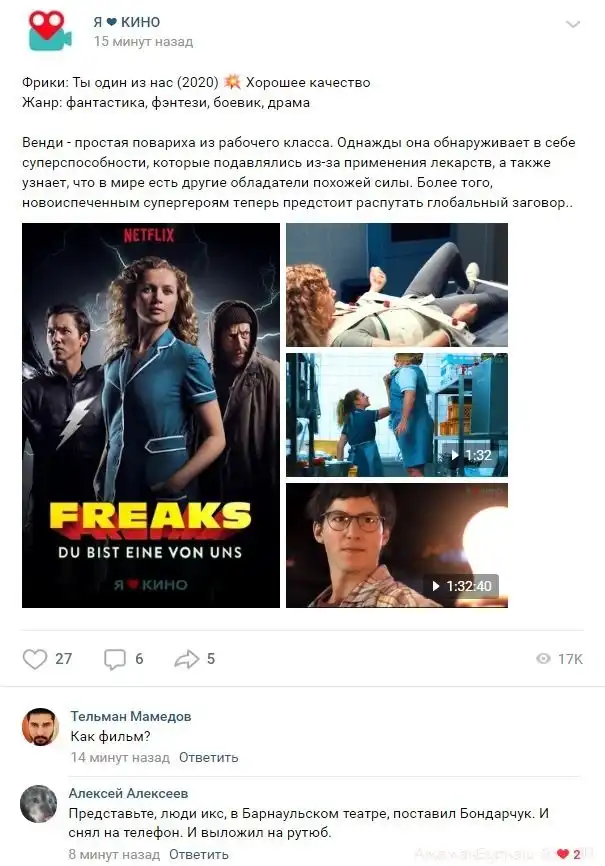
Task: Open the post timestamp 15 минут назад
Action: [x=143, y=41]
